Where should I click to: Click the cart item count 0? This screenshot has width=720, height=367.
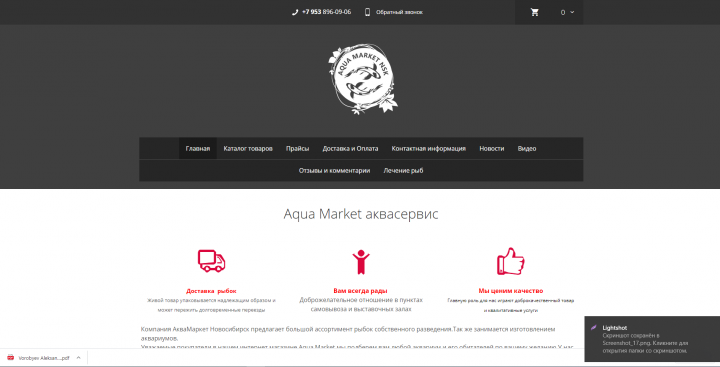563,12
